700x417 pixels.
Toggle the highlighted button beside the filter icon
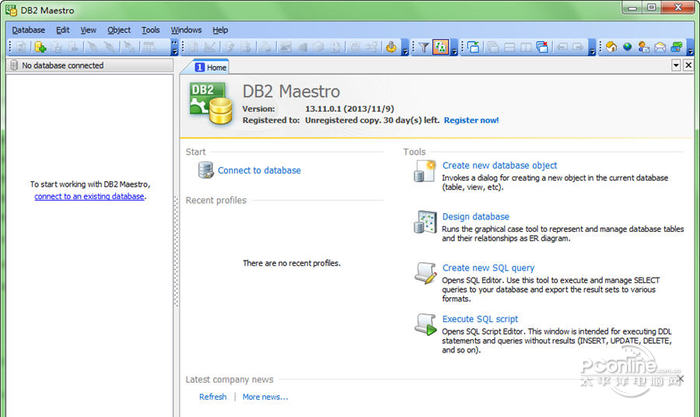(x=441, y=47)
